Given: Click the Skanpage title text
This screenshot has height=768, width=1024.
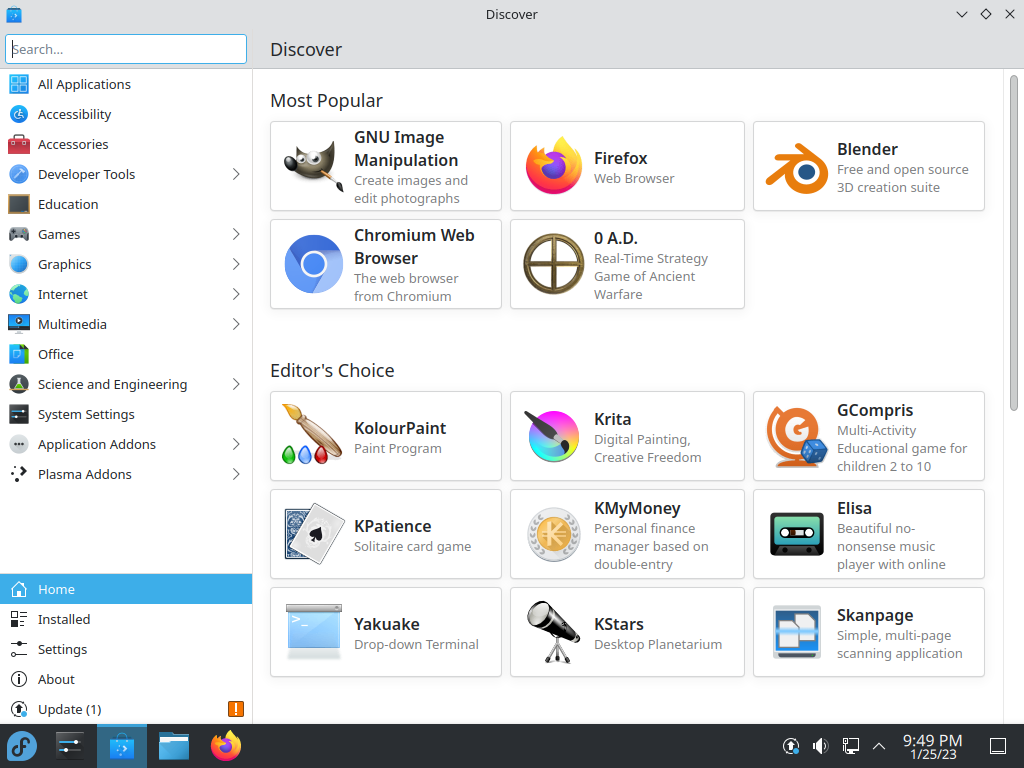Looking at the screenshot, I should (x=875, y=615).
